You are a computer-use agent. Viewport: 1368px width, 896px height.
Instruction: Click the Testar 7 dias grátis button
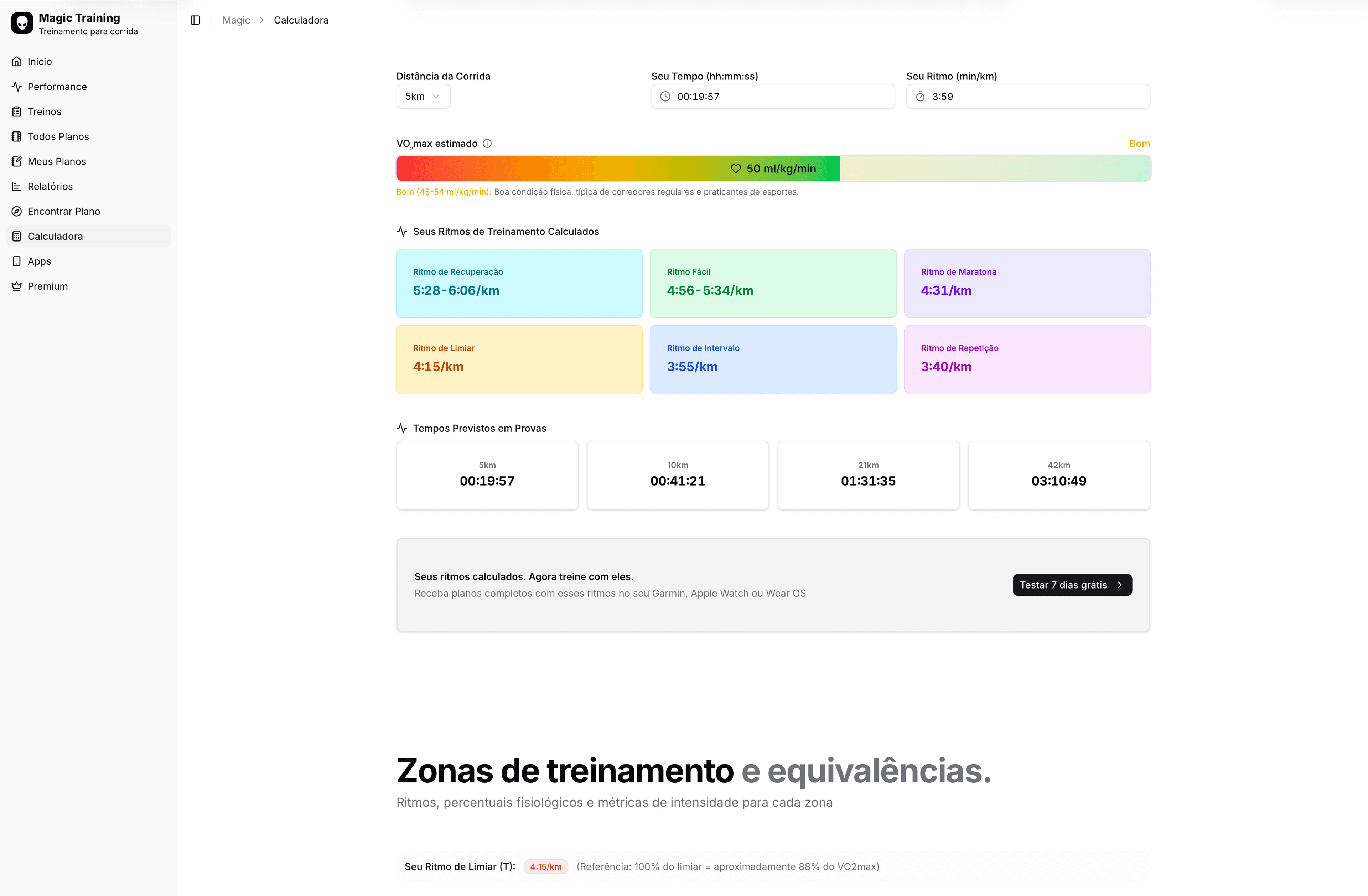[1072, 585]
